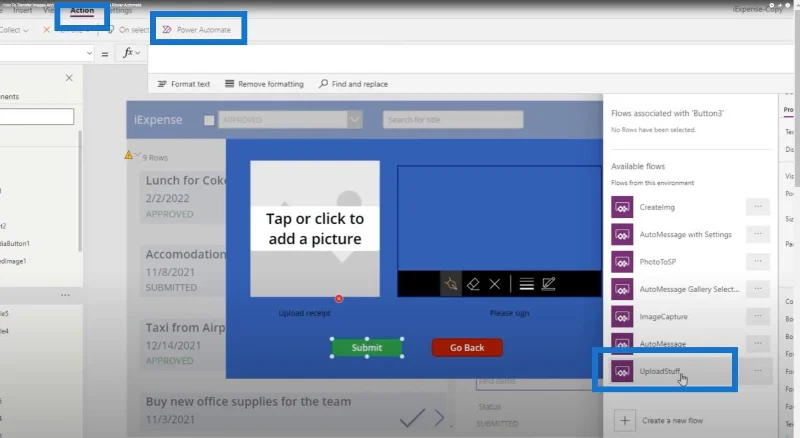This screenshot has height=438, width=800.
Task: Click the tree view search box
Action: [x=37, y=117]
